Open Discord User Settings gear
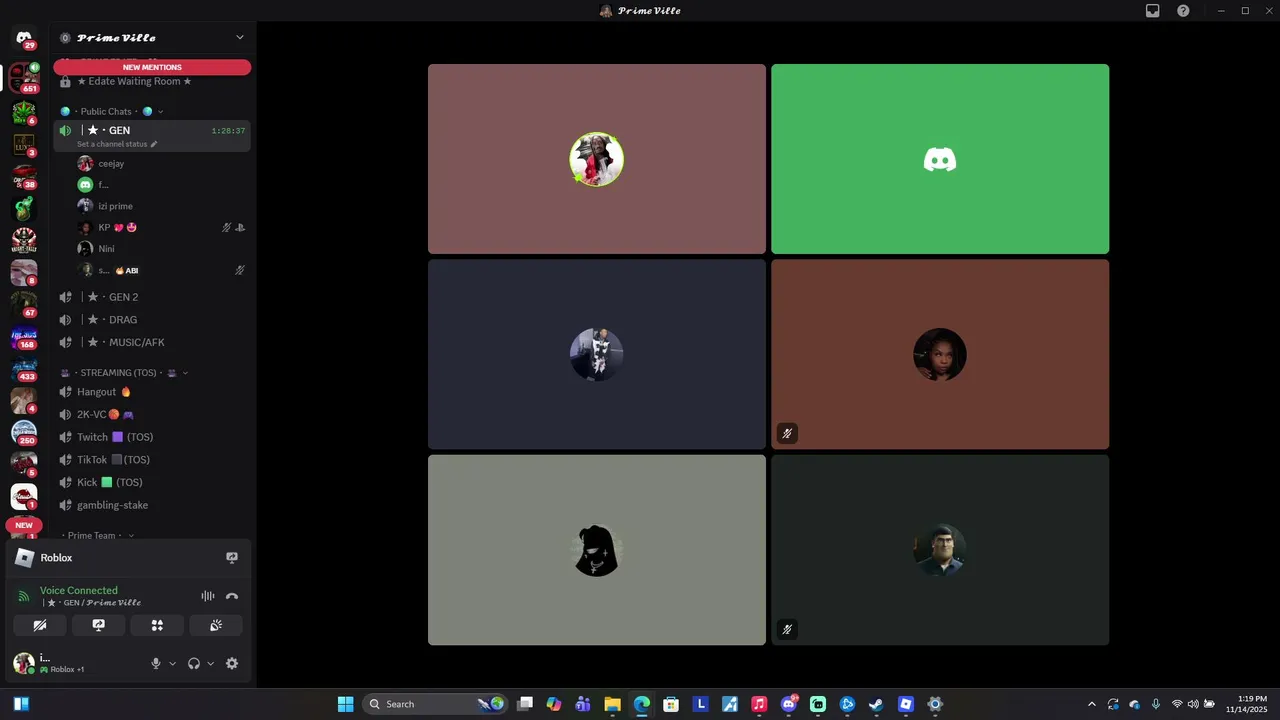This screenshot has width=1280, height=720. [232, 663]
